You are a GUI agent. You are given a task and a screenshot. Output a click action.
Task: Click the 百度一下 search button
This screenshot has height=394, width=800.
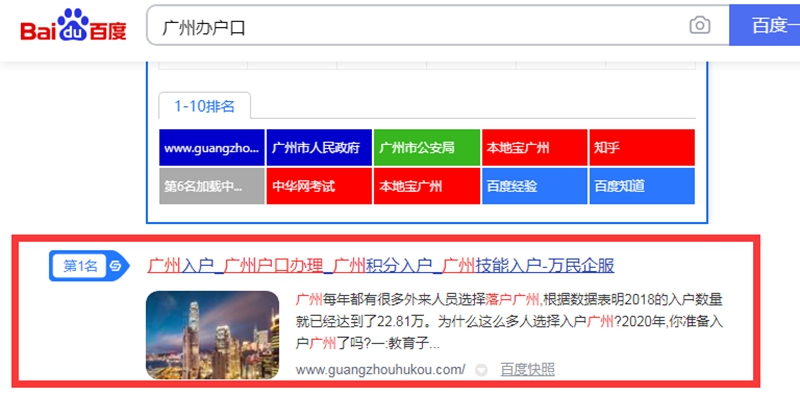(764, 26)
